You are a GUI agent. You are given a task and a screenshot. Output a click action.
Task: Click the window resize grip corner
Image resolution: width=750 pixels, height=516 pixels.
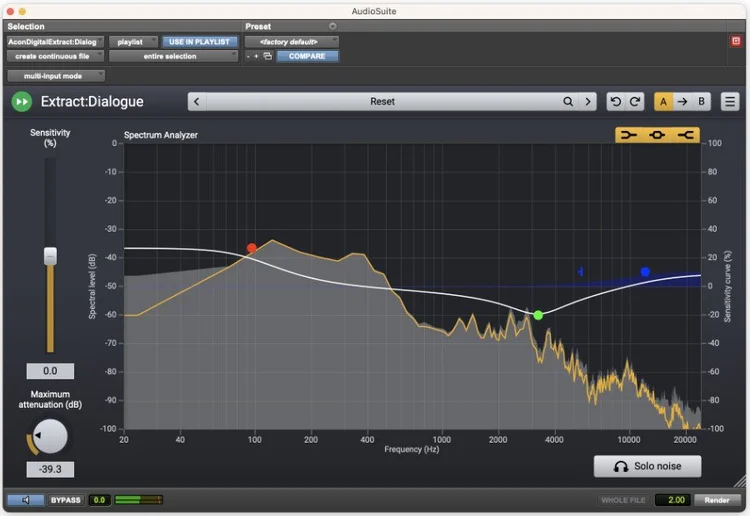tap(740, 481)
